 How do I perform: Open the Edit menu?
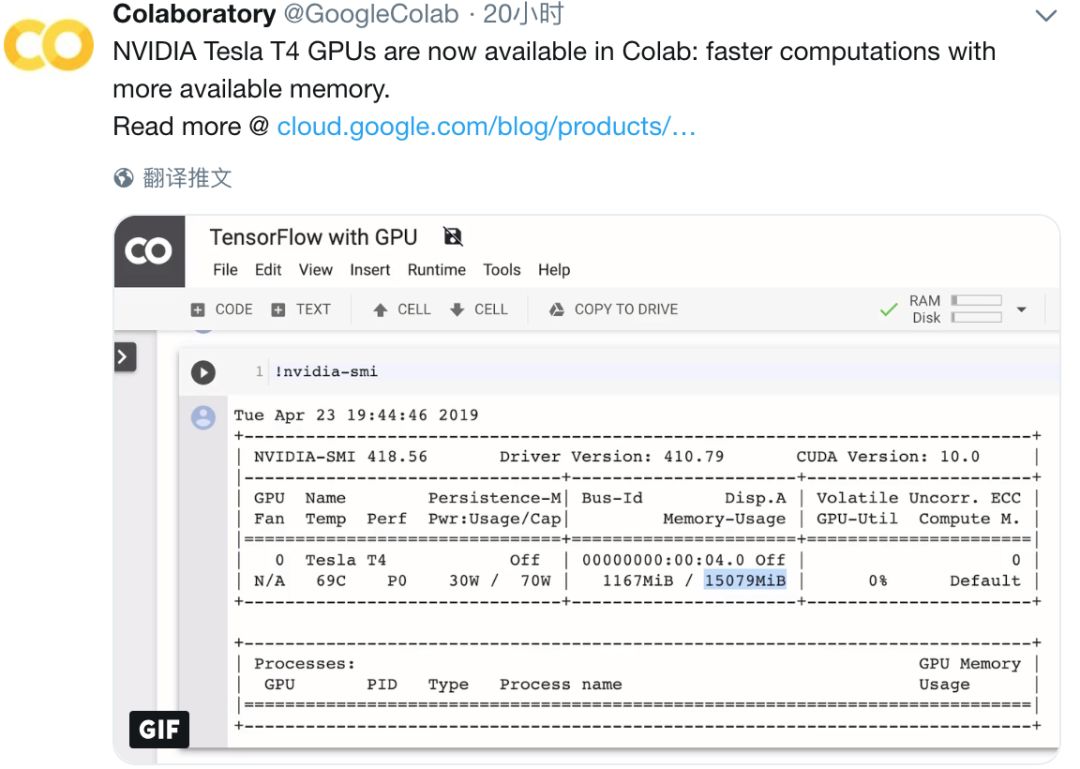(268, 270)
